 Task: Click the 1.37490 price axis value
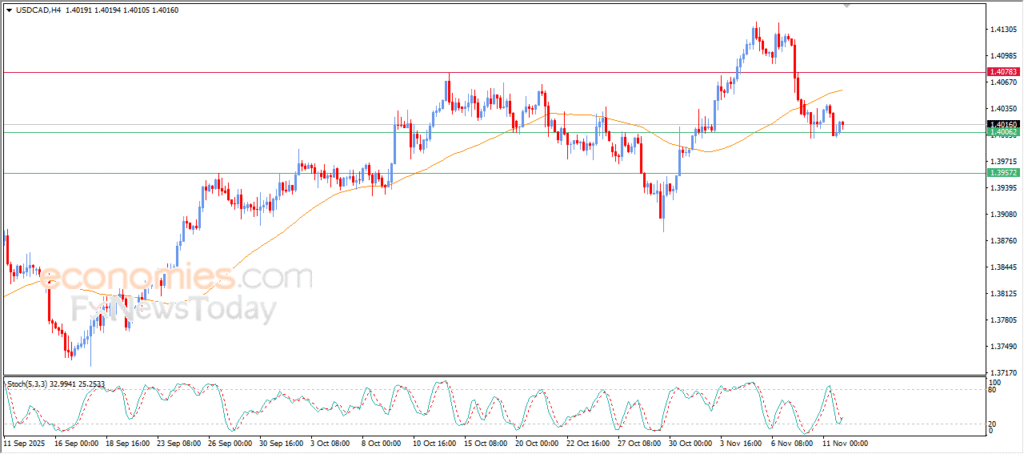point(1004,347)
